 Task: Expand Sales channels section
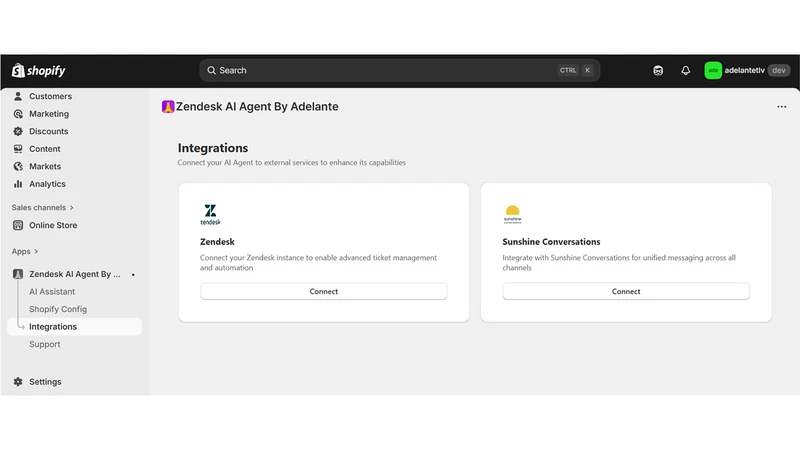43,208
